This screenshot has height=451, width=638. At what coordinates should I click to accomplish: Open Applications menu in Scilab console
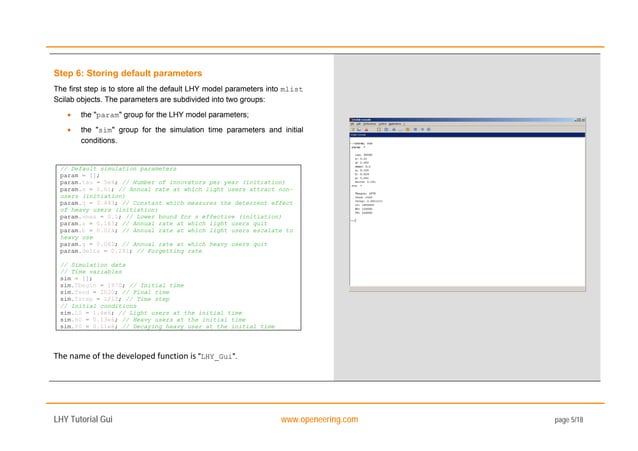click(x=395, y=124)
